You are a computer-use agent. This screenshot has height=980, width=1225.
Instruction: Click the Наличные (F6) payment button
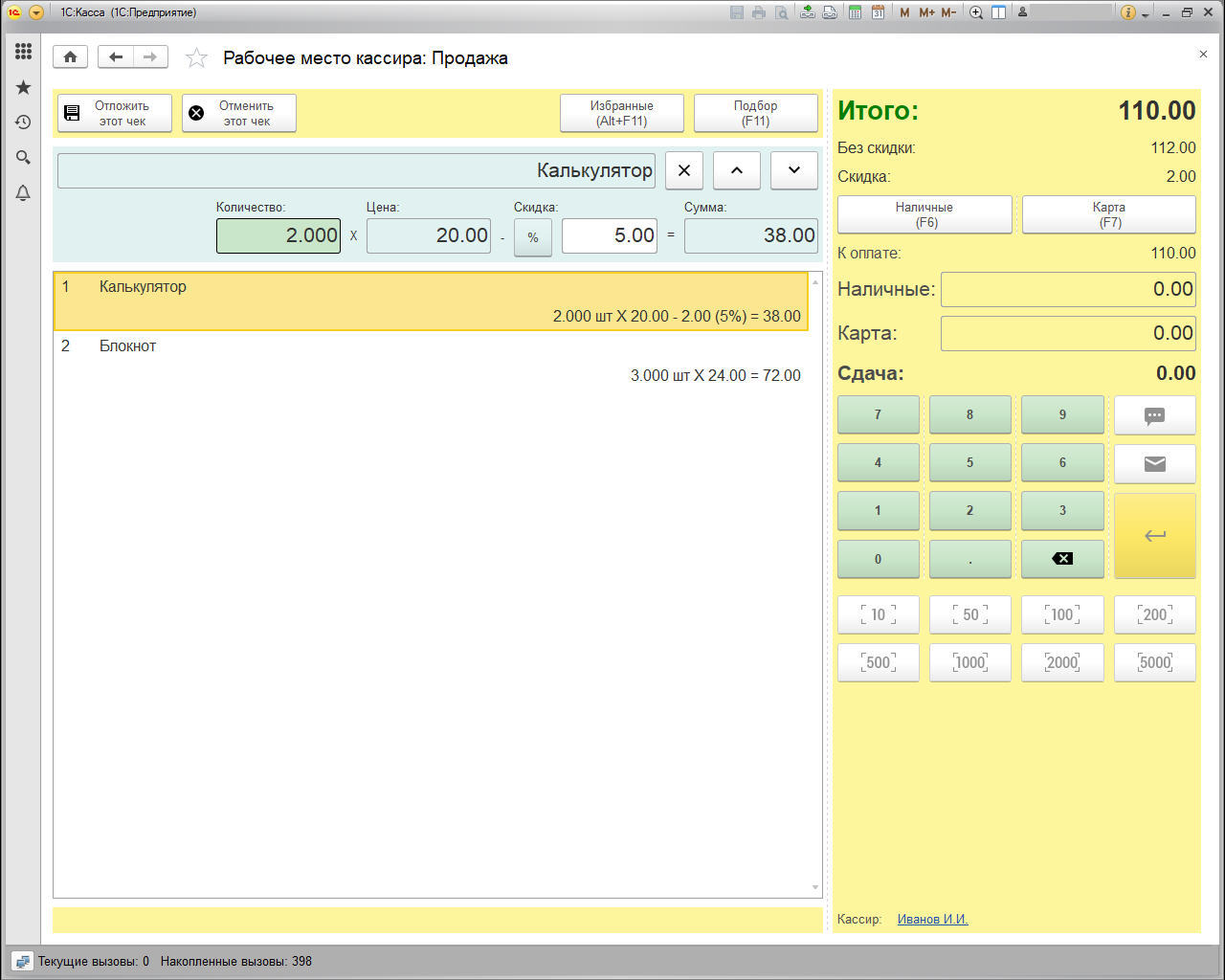point(924,214)
